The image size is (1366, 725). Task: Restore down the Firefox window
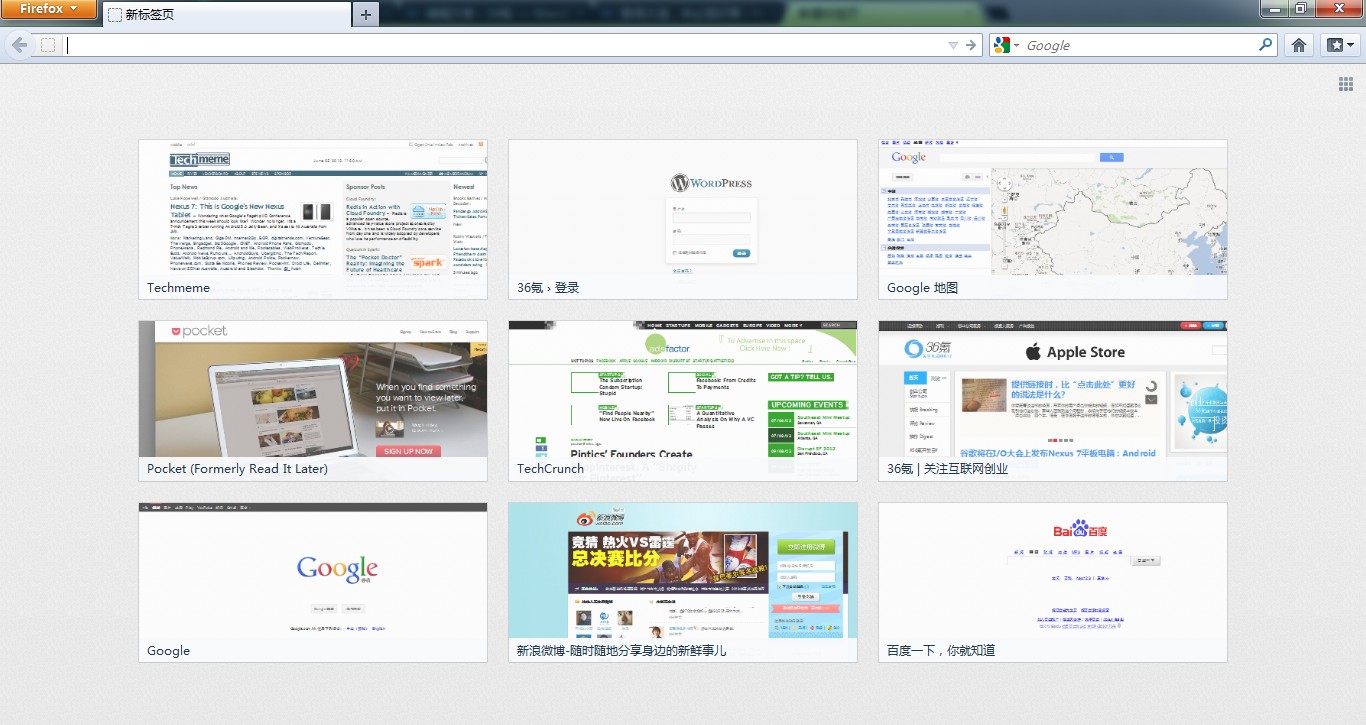(1301, 9)
